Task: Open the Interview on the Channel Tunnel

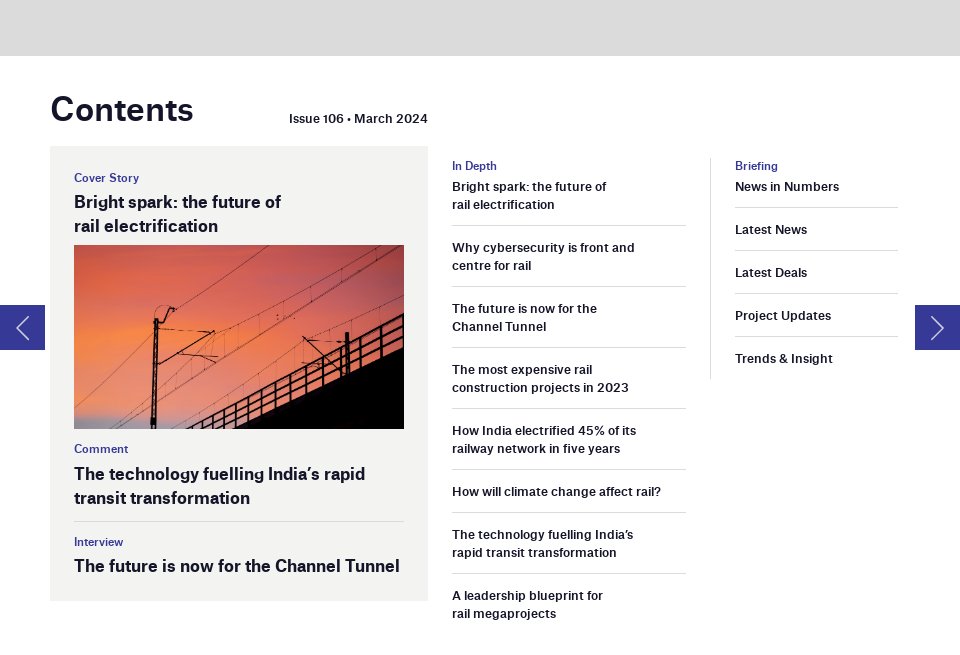Action: click(236, 566)
